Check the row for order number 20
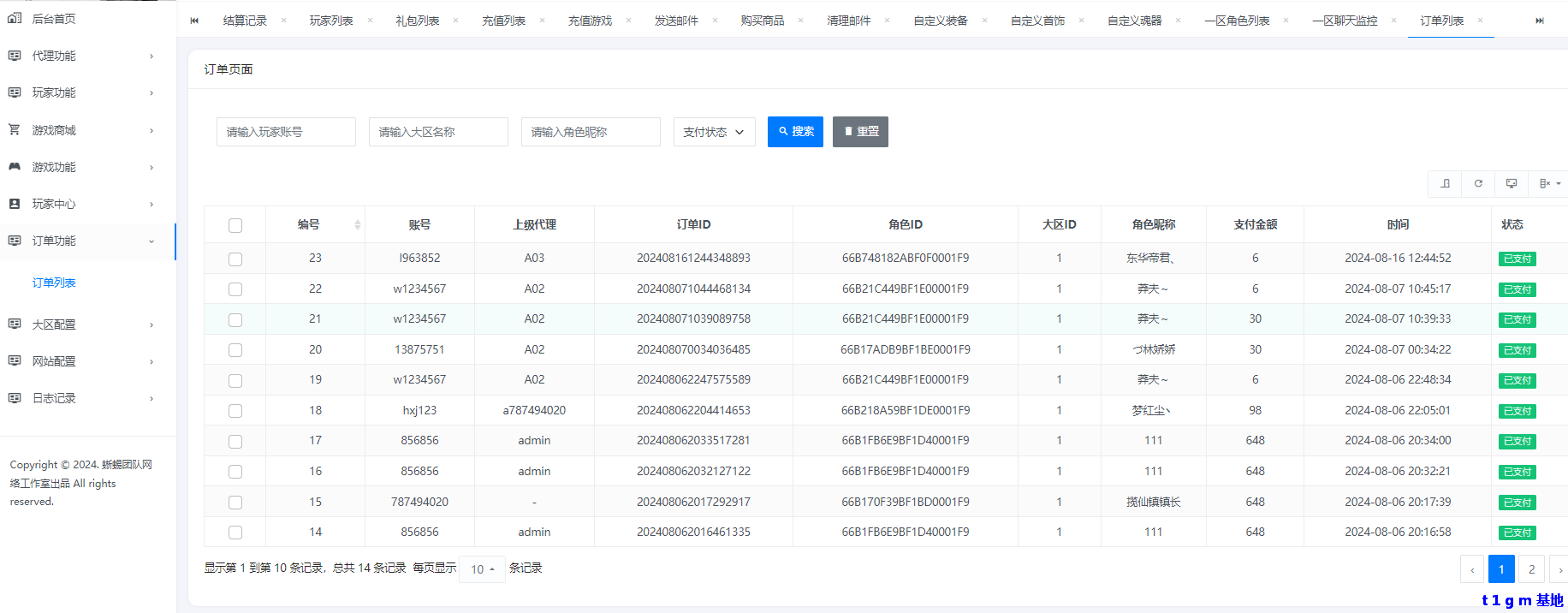 coord(235,350)
